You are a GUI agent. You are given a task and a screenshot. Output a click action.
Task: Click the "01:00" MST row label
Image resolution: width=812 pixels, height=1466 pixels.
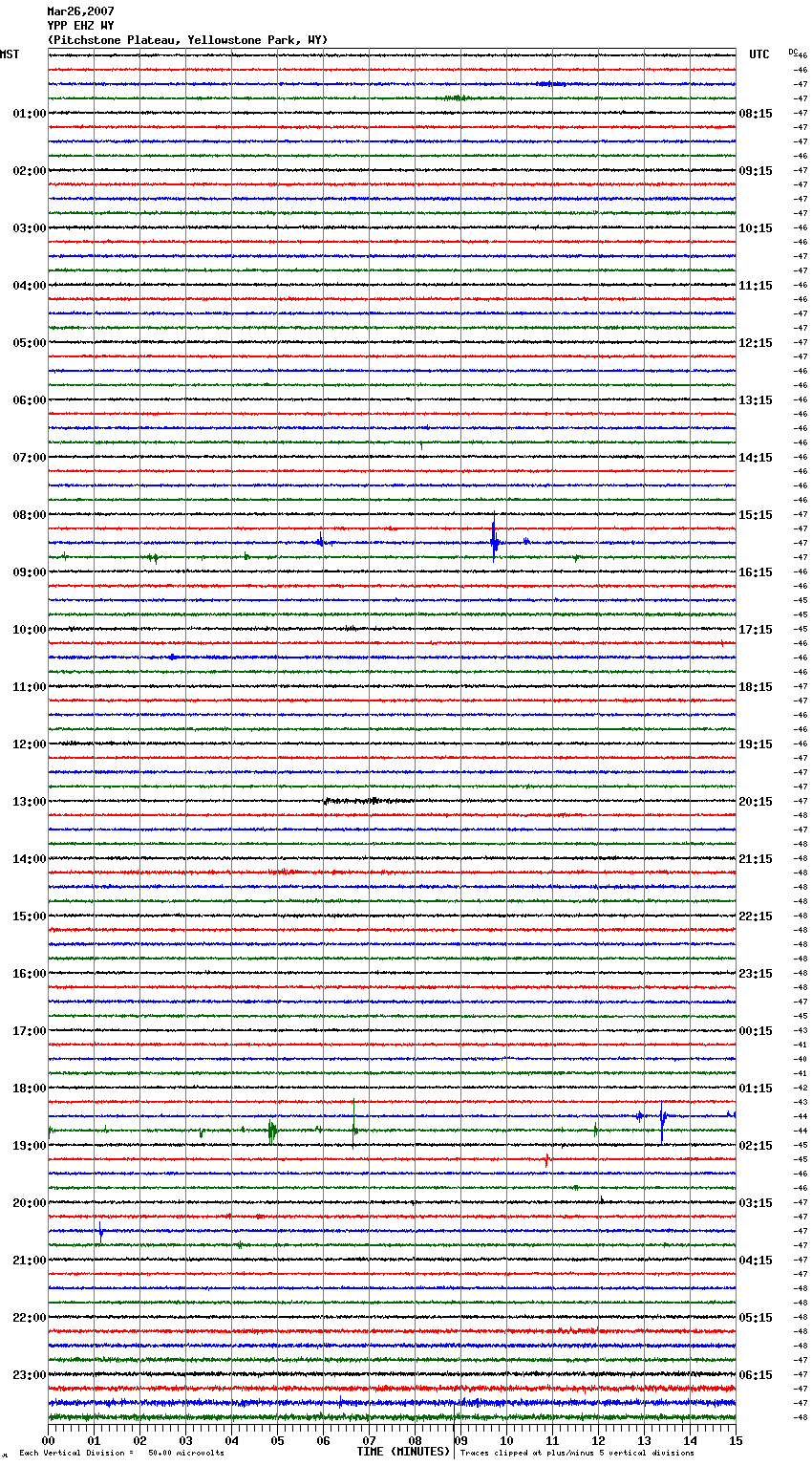coord(29,114)
